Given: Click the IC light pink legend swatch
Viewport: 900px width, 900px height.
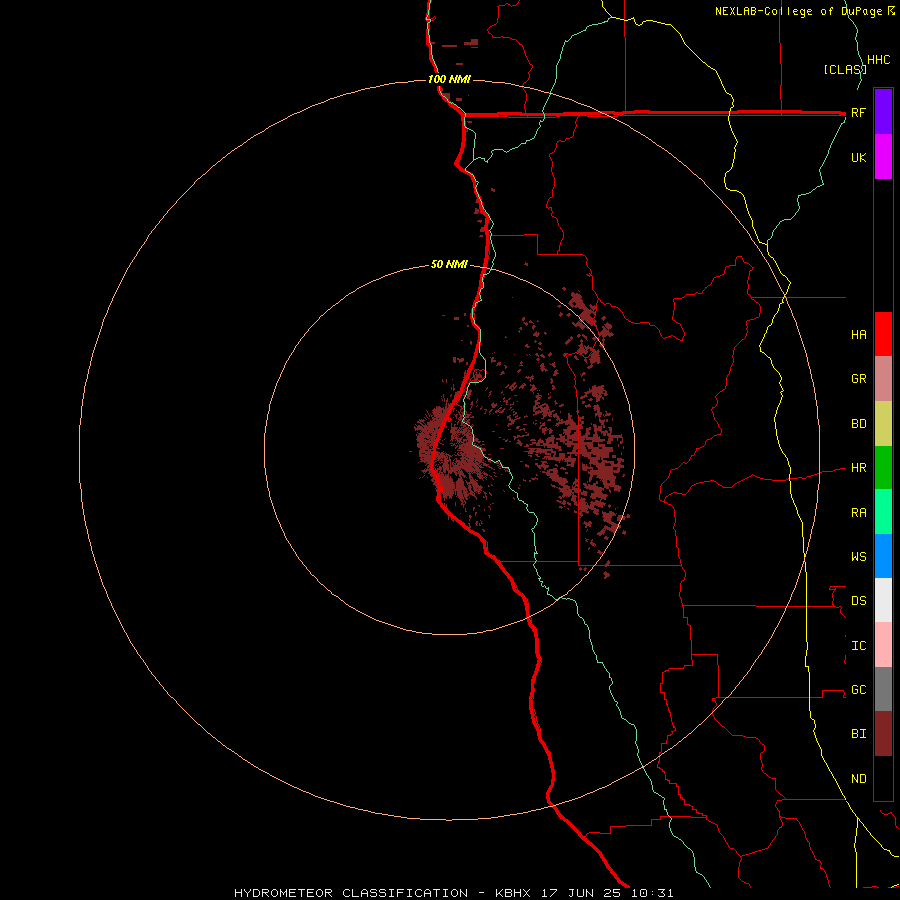Looking at the screenshot, I should [x=883, y=645].
